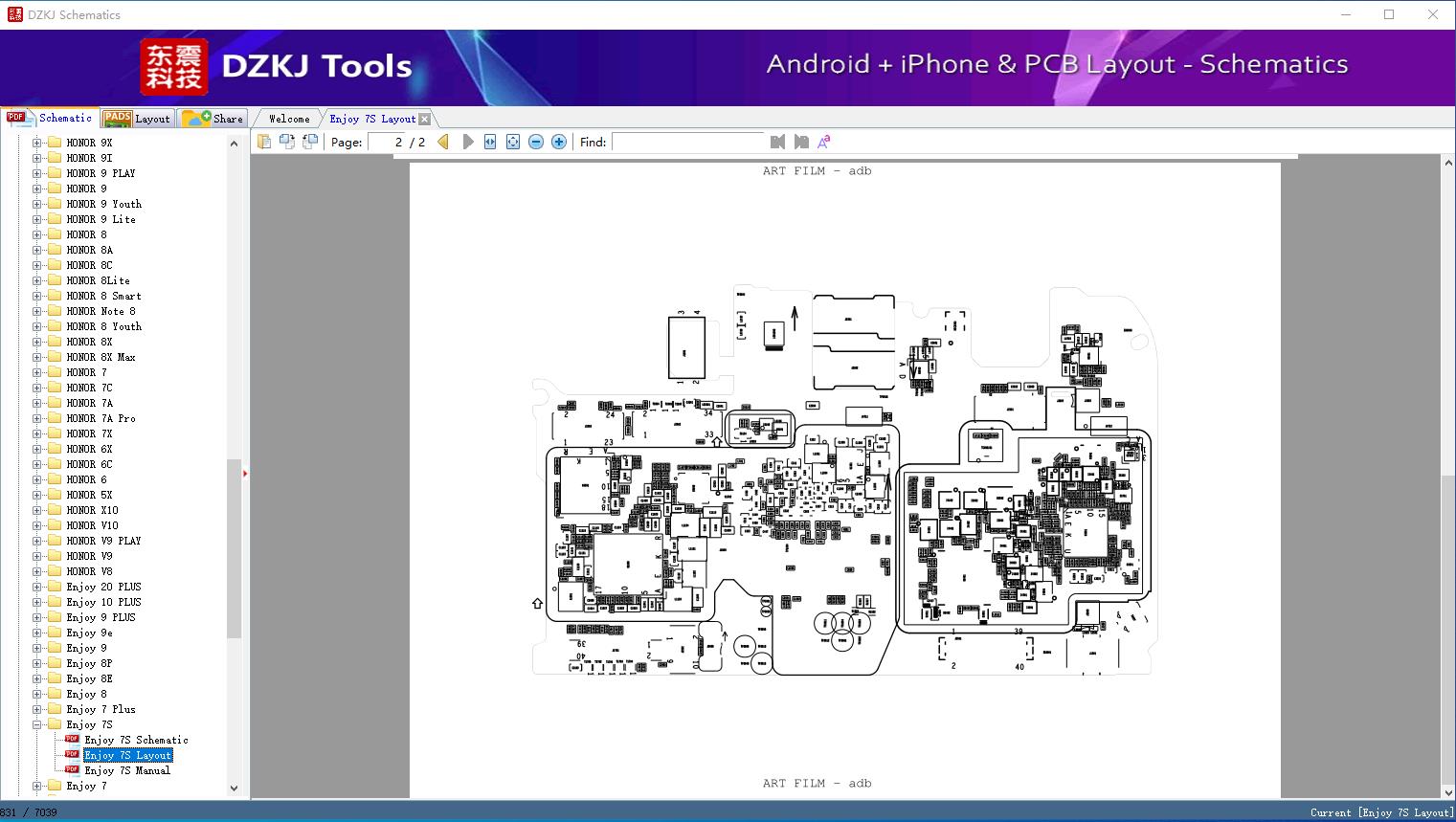Switch to the Schematic tab
This screenshot has width=1456, height=822.
(x=50, y=118)
